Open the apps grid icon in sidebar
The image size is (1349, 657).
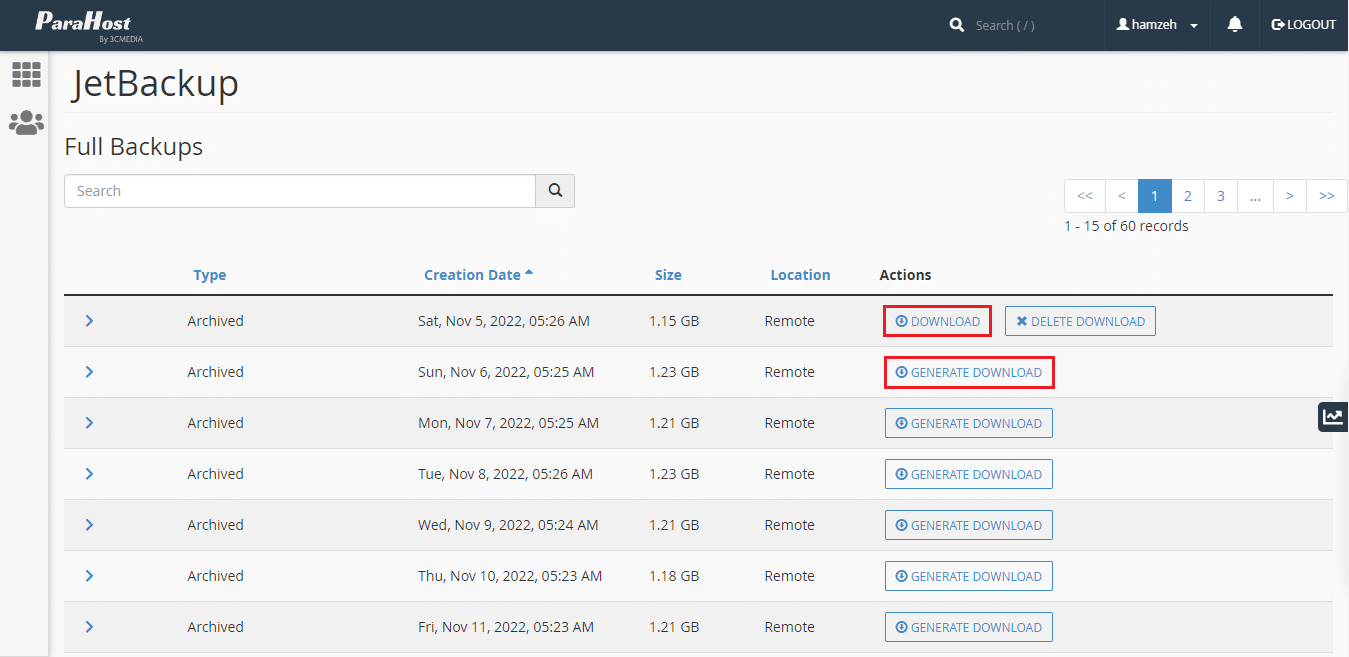click(x=26, y=74)
